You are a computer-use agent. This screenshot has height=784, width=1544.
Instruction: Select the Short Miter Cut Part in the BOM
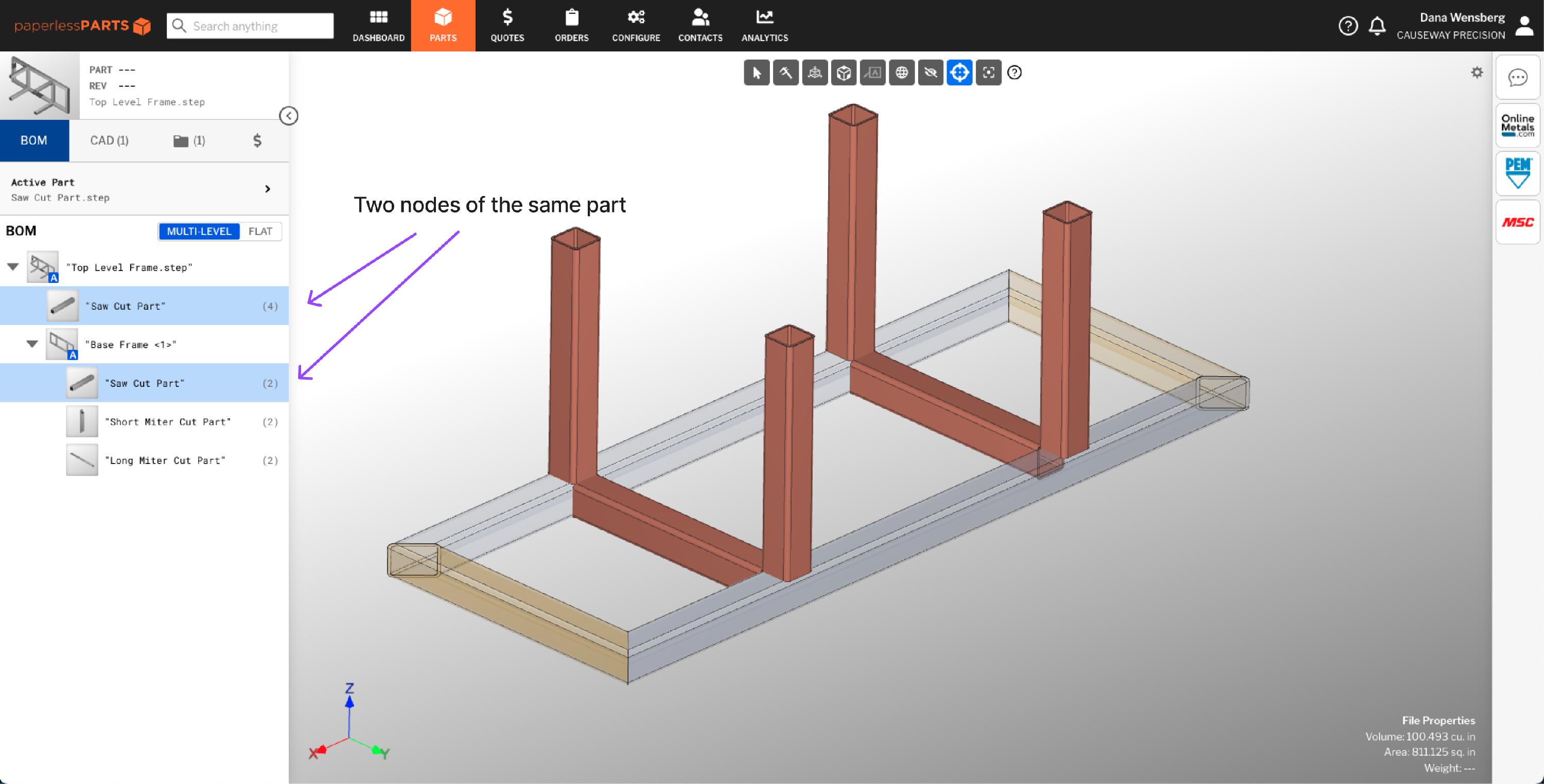tap(169, 421)
